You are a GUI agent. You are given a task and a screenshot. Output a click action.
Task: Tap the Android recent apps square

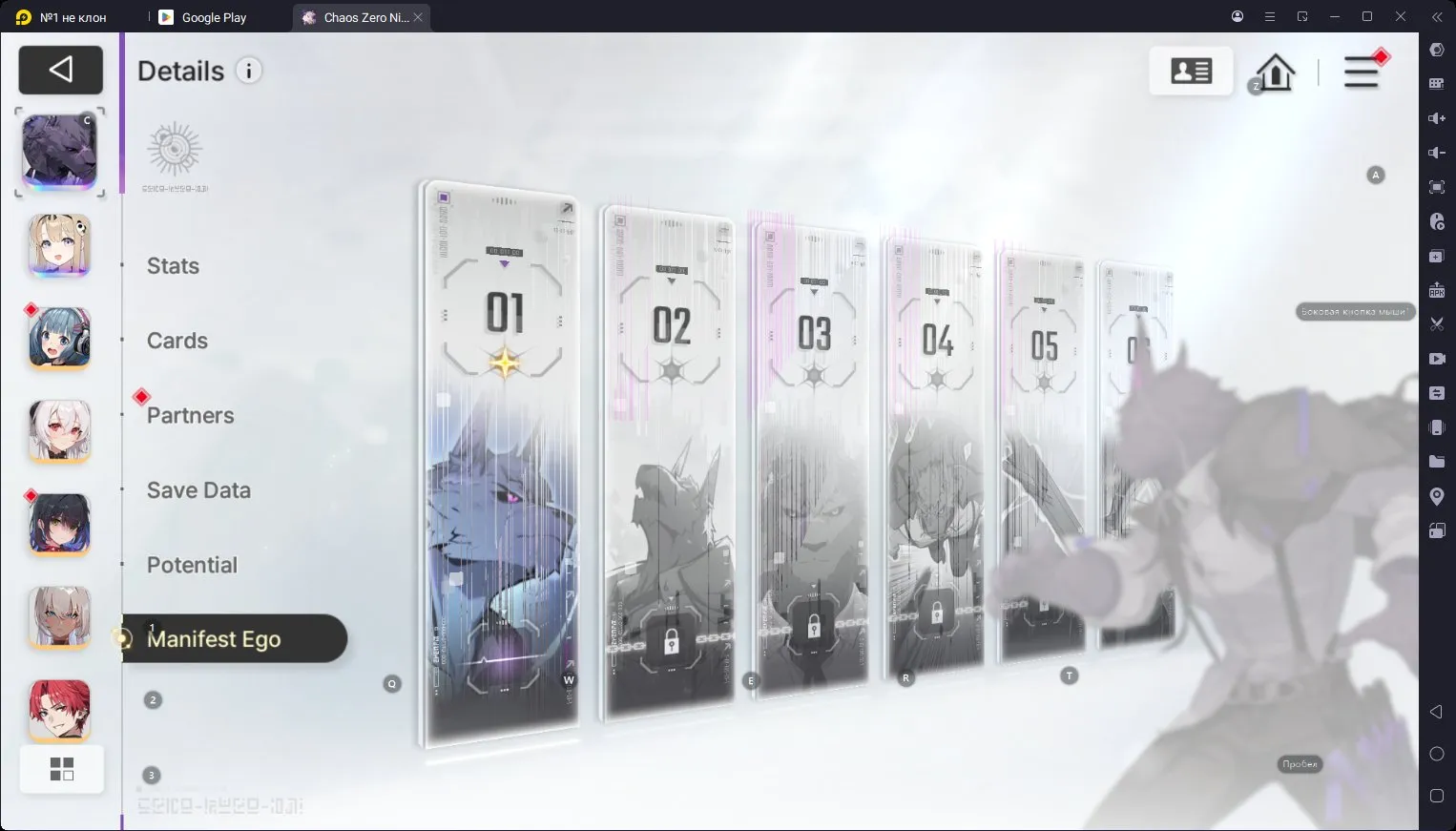coord(1437,796)
